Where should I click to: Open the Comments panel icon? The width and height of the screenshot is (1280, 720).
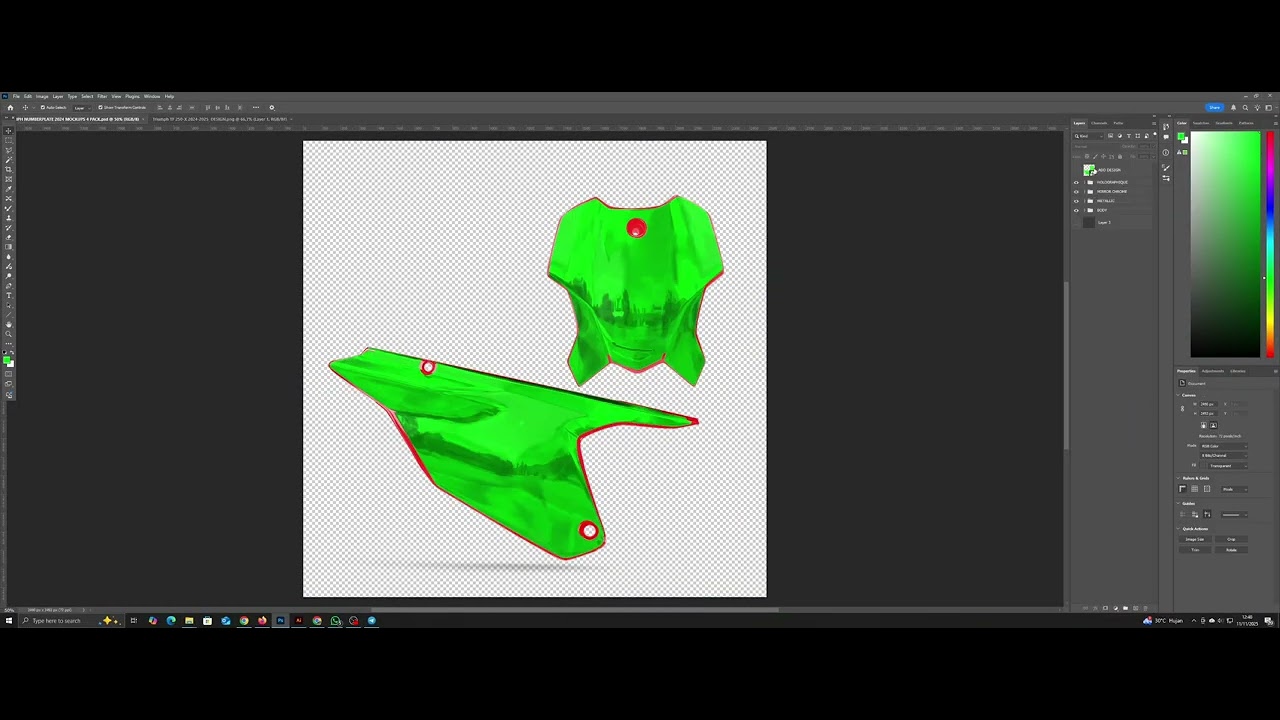coord(1166,137)
